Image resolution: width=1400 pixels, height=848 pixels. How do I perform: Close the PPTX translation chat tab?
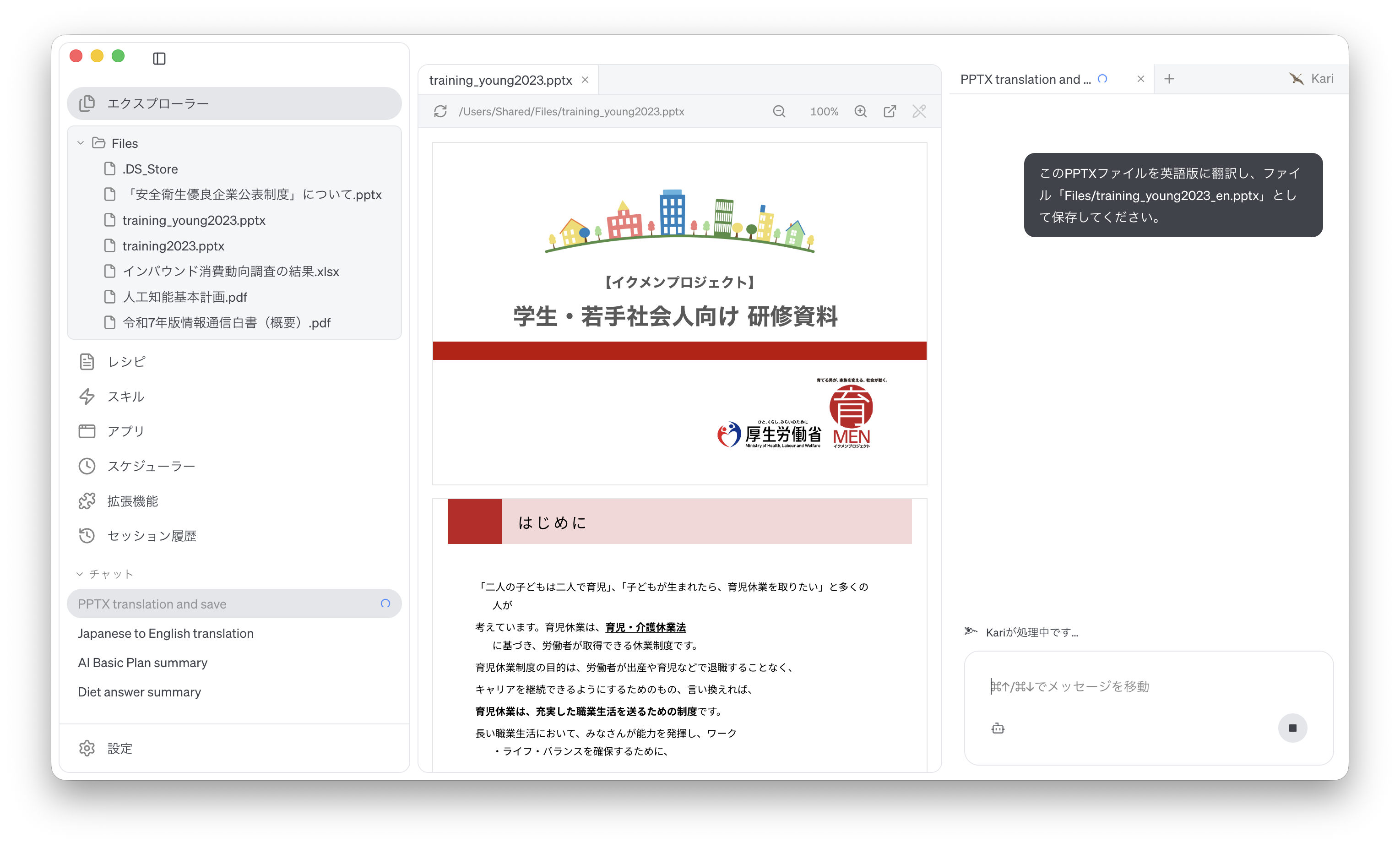[1140, 79]
